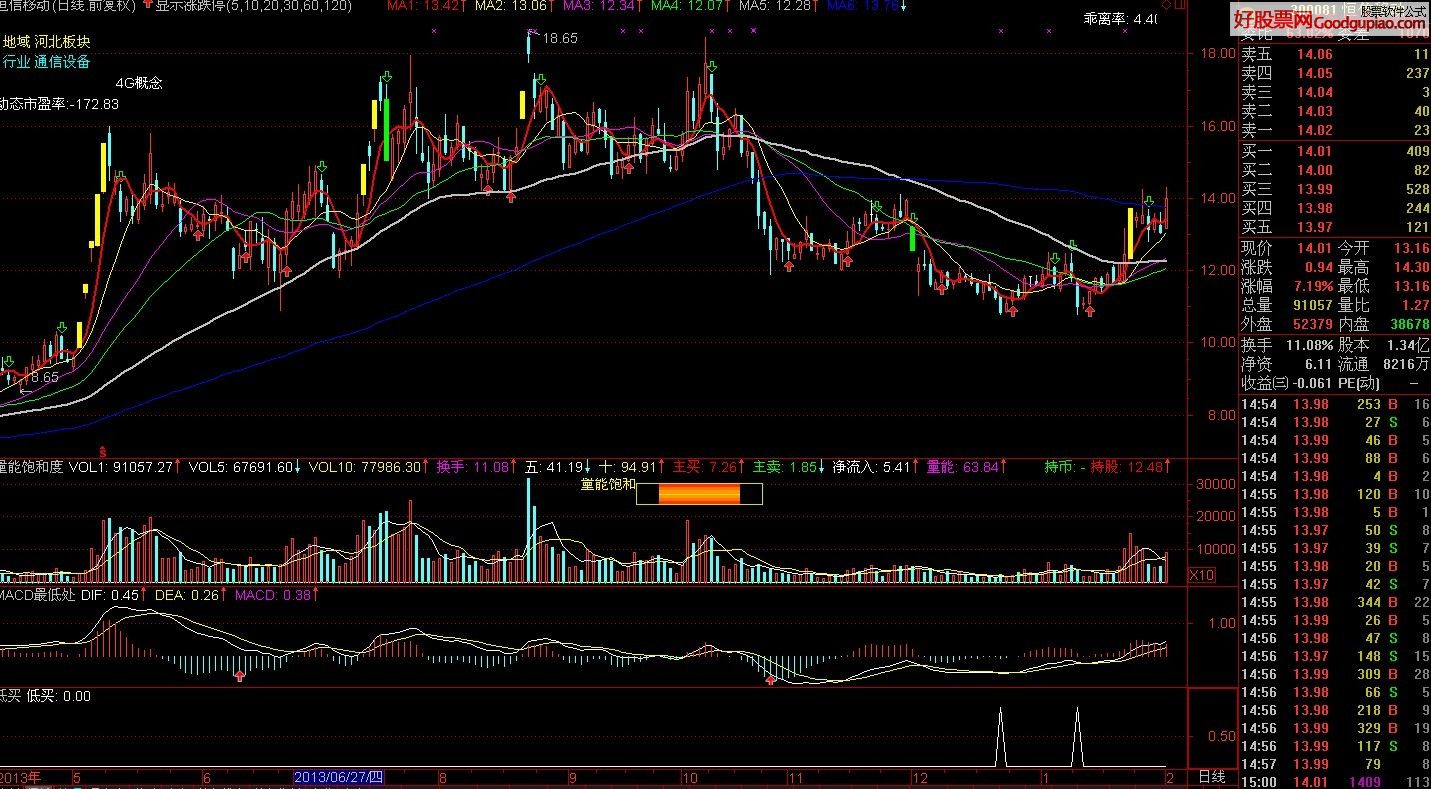Click the 河北板块 region label
This screenshot has width=1431, height=789.
(62, 42)
